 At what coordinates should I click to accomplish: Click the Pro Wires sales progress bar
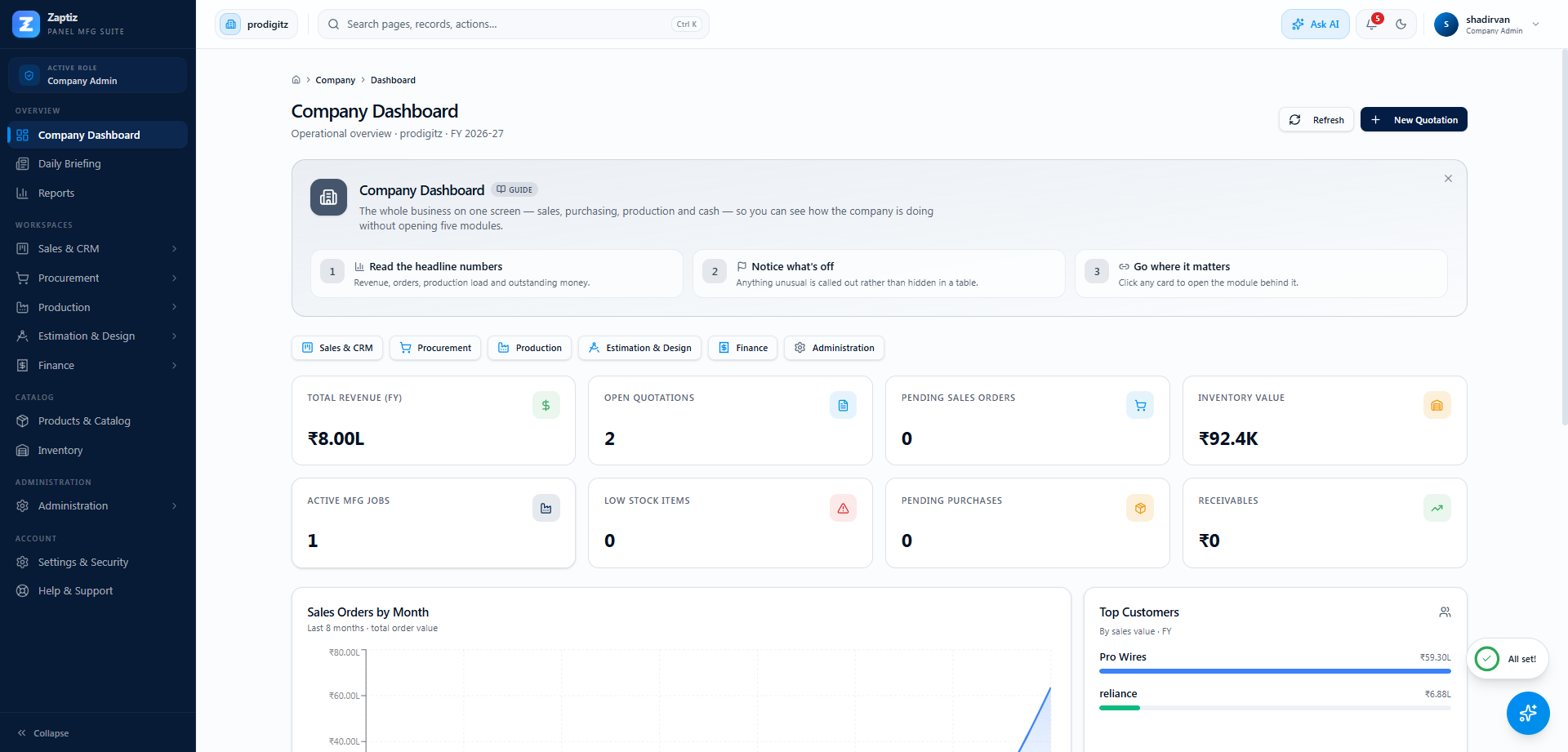coord(1275,671)
